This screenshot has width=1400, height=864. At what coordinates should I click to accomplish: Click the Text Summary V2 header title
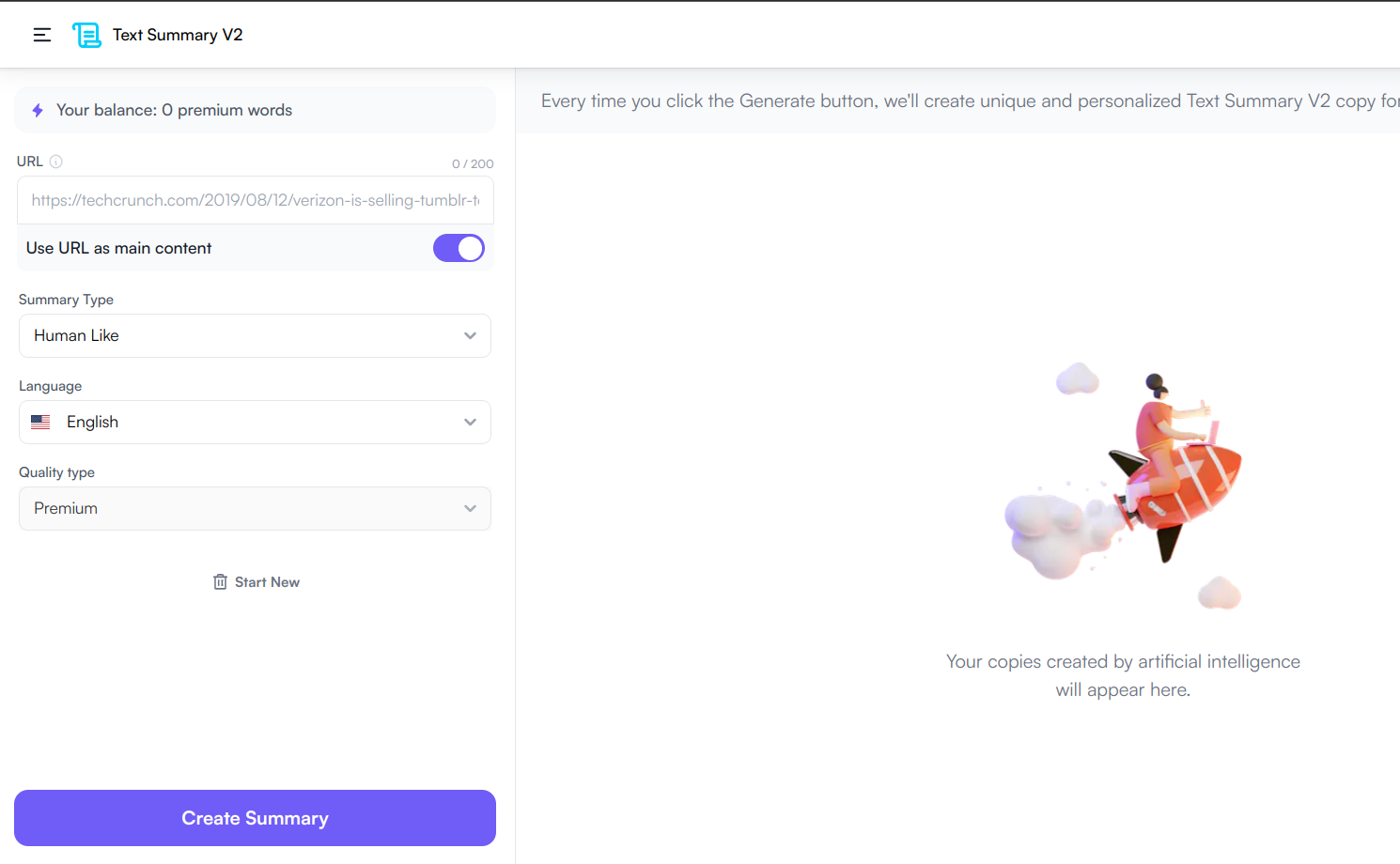click(x=178, y=35)
